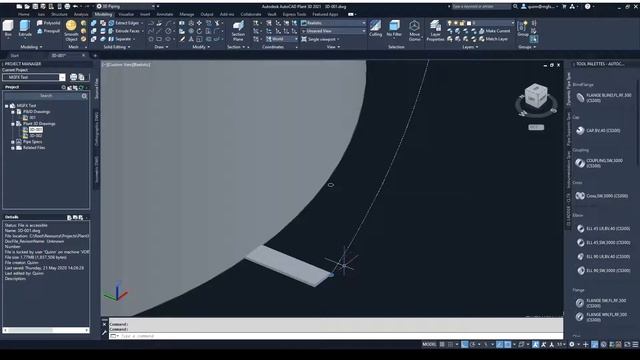Screen dimensions: 640x360
Task: Select 3D-001 drawing in the project tree
Action: click(36, 130)
